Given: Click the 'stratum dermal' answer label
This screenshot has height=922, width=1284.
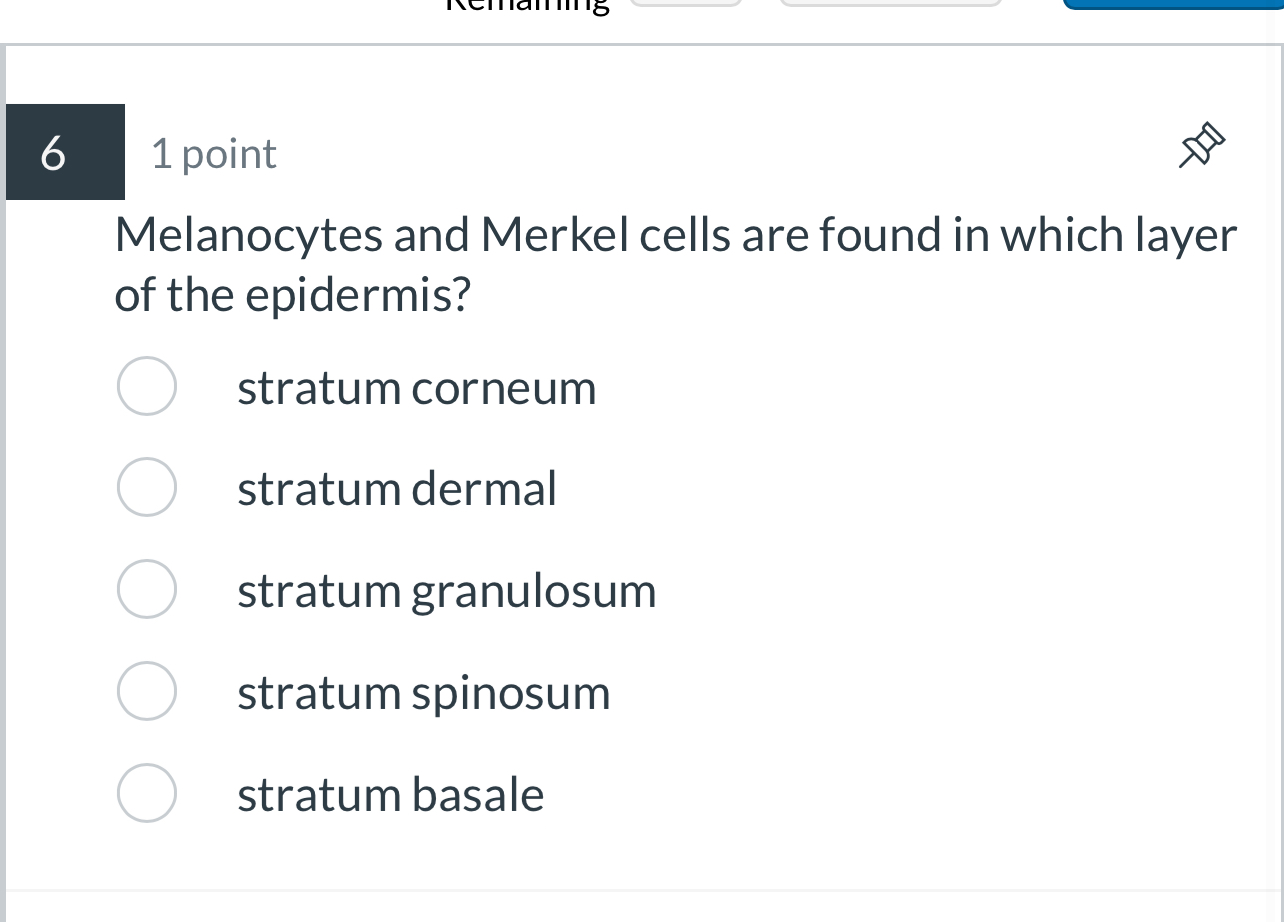Looking at the screenshot, I should pos(396,489).
